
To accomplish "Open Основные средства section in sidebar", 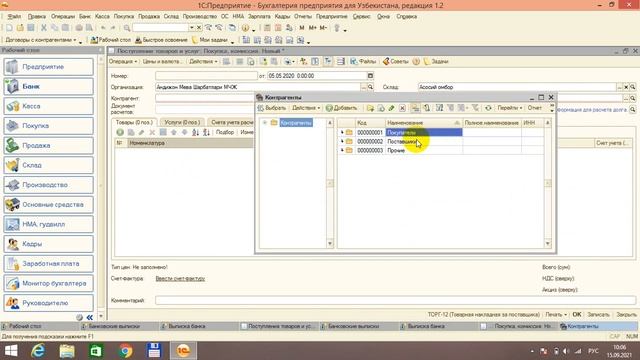I will point(49,204).
